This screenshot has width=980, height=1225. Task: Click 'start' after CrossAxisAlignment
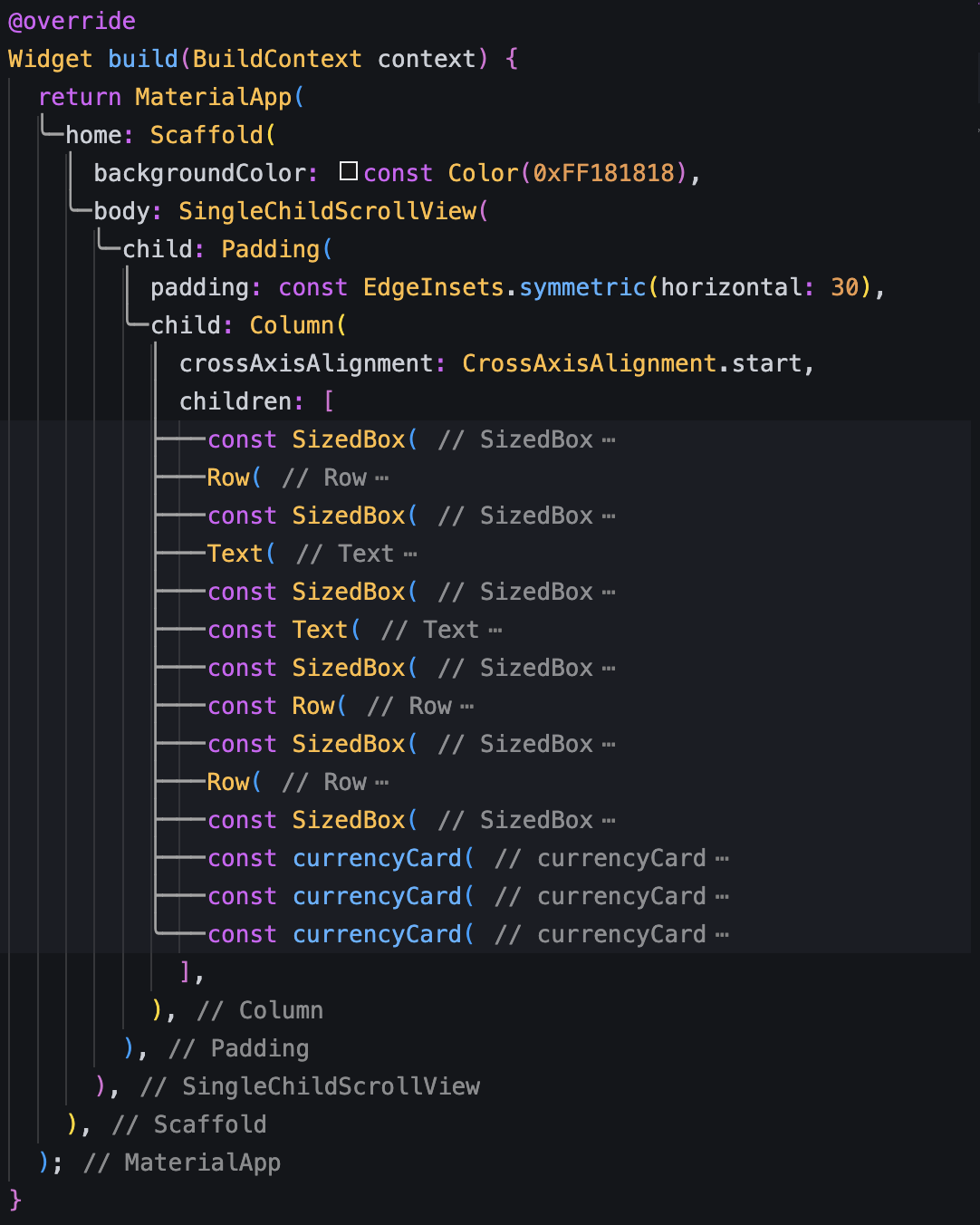point(766,363)
